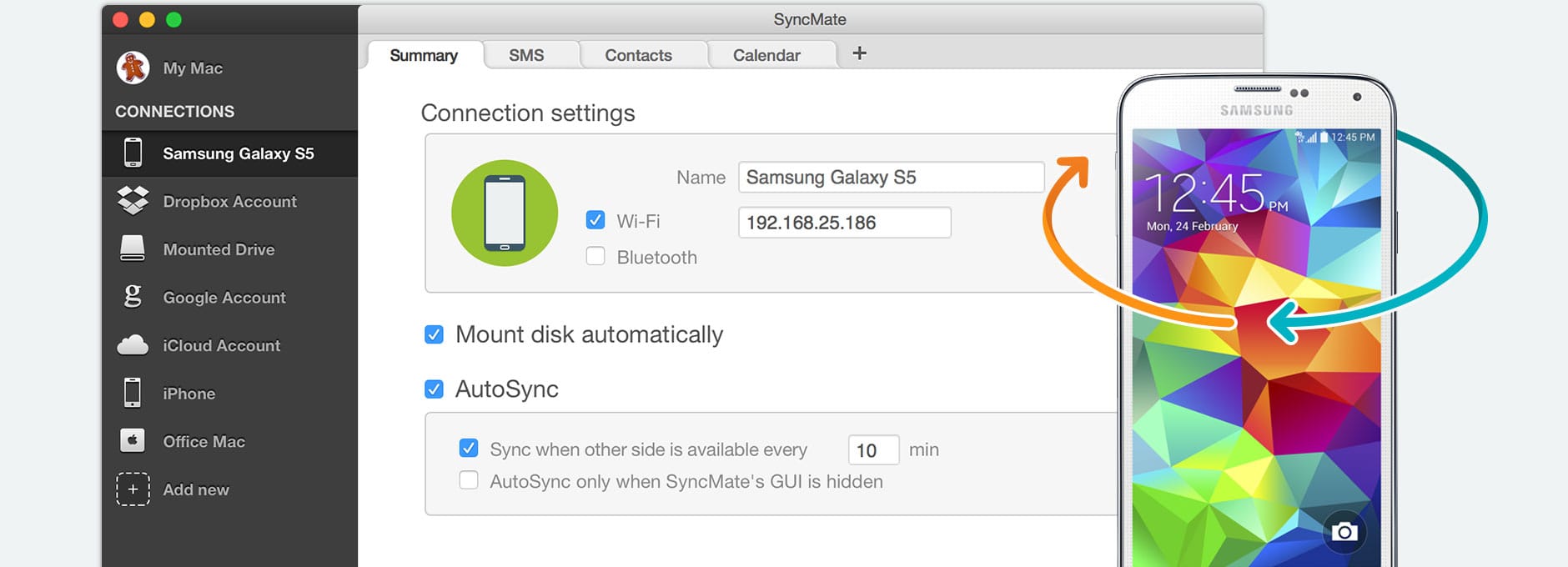This screenshot has width=1568, height=567.
Task: Click Add new connection label
Action: [195, 489]
